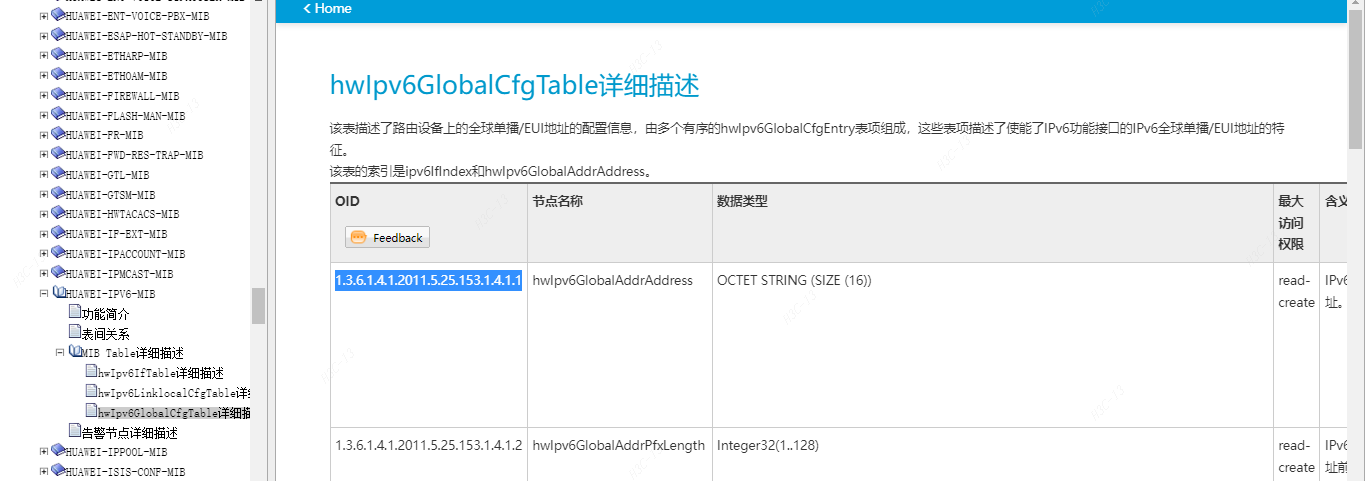1365x481 pixels.
Task: Click the page icon beside hwIpv6GlobalCfgTable详细描述
Action: (91, 412)
